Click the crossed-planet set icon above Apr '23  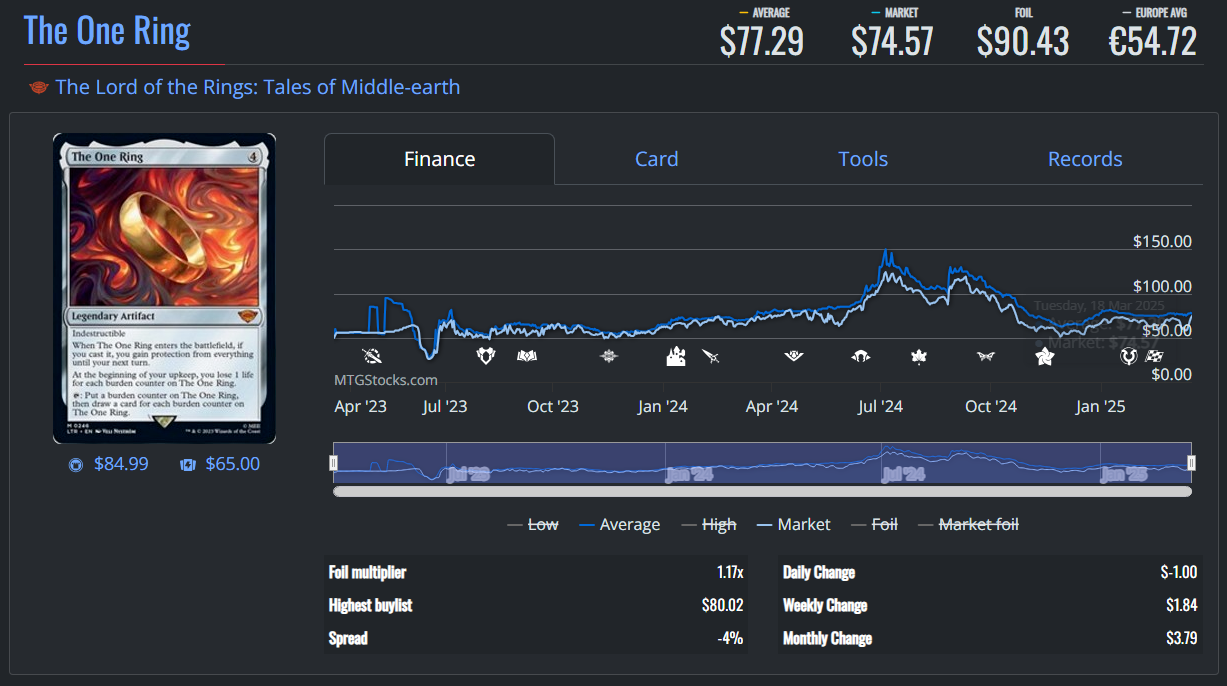pos(372,355)
